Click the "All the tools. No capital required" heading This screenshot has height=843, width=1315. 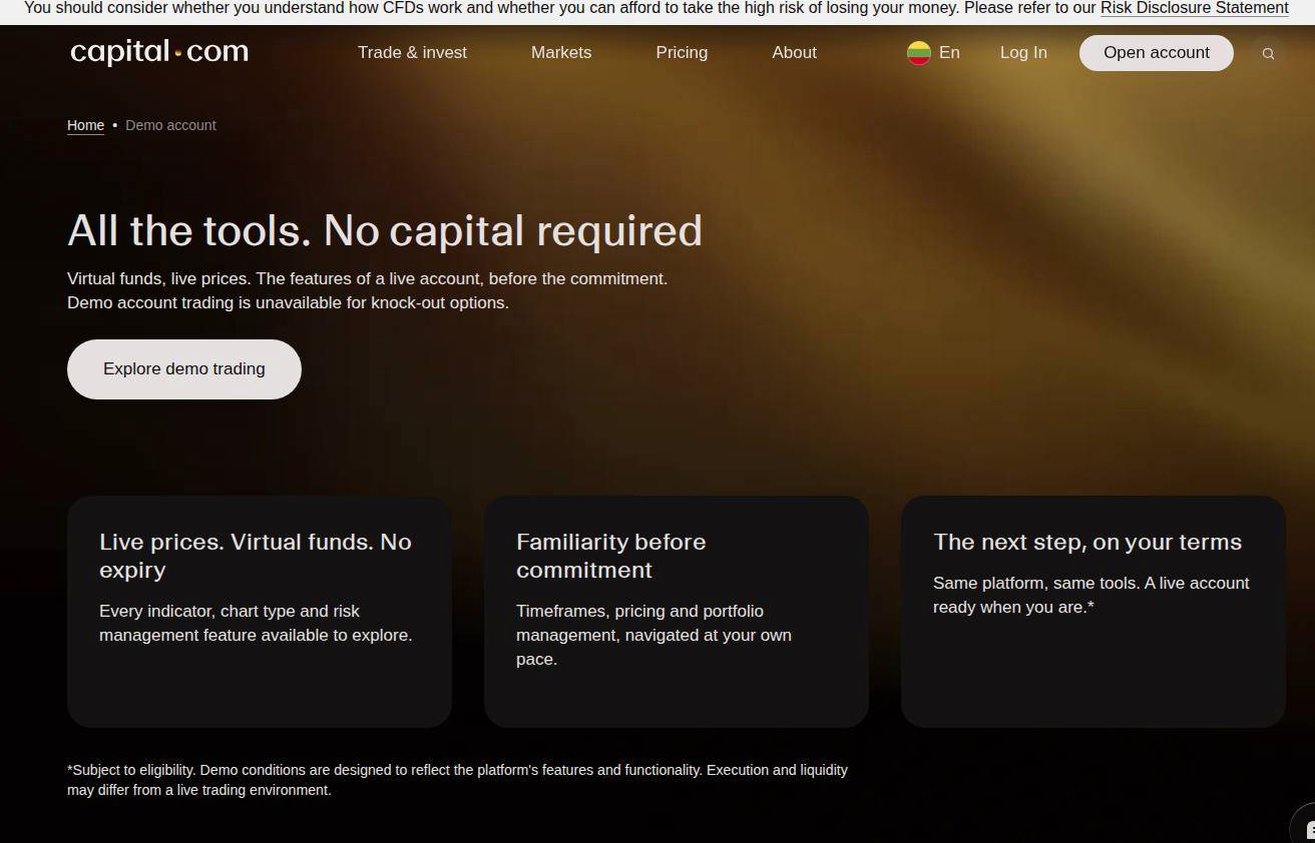point(385,231)
